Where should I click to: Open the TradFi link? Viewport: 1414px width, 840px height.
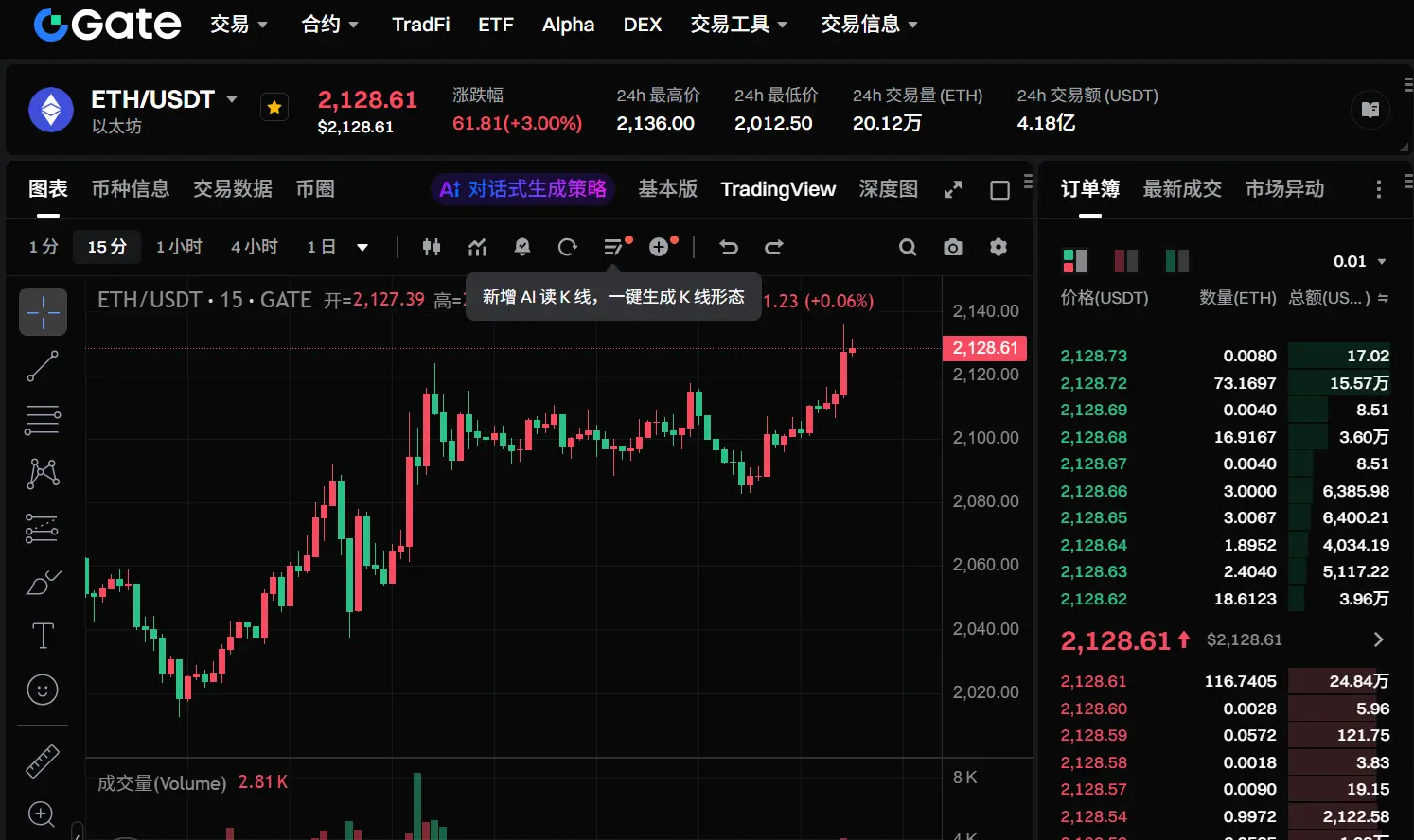click(421, 25)
